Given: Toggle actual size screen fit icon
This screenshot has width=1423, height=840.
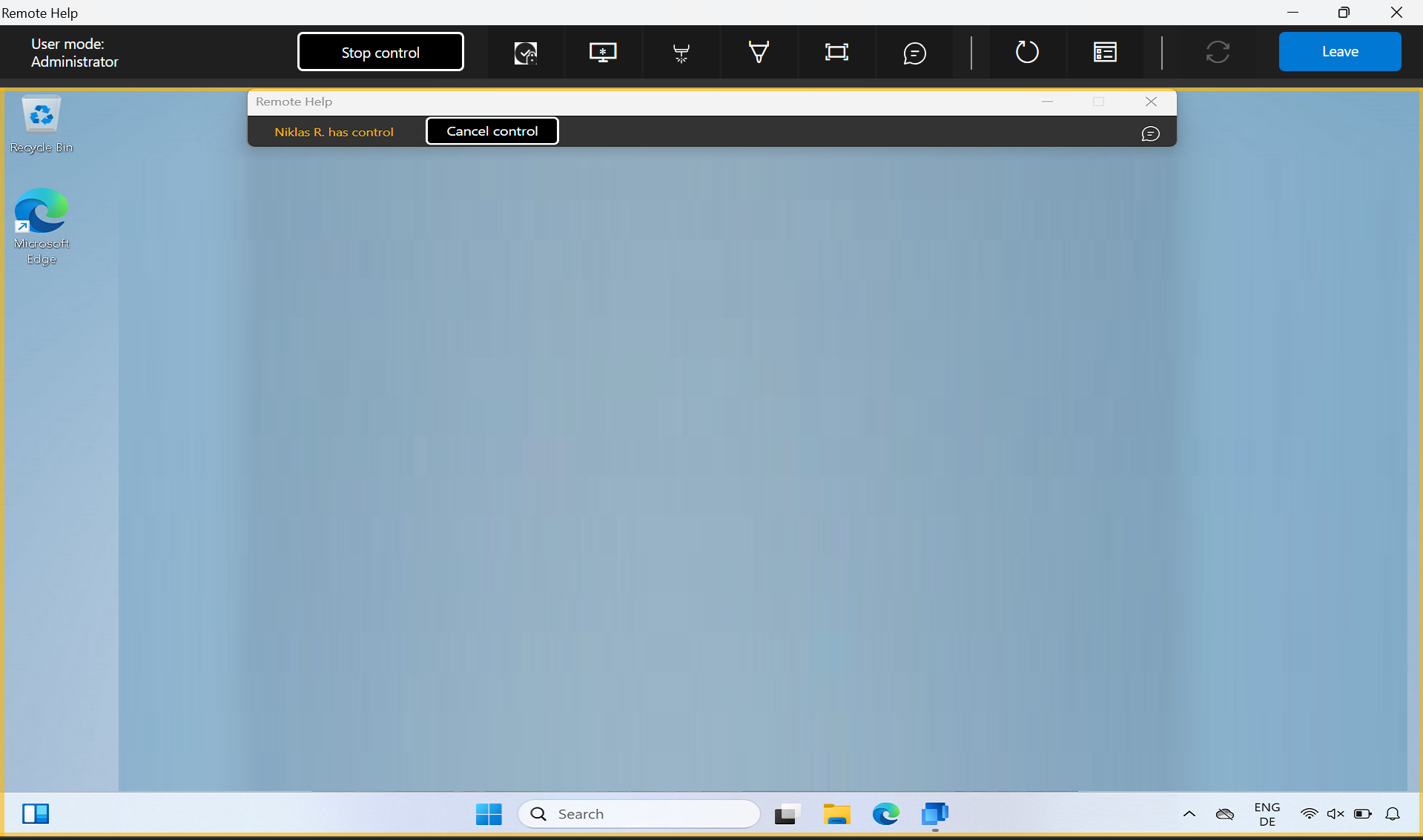Looking at the screenshot, I should coord(836,53).
